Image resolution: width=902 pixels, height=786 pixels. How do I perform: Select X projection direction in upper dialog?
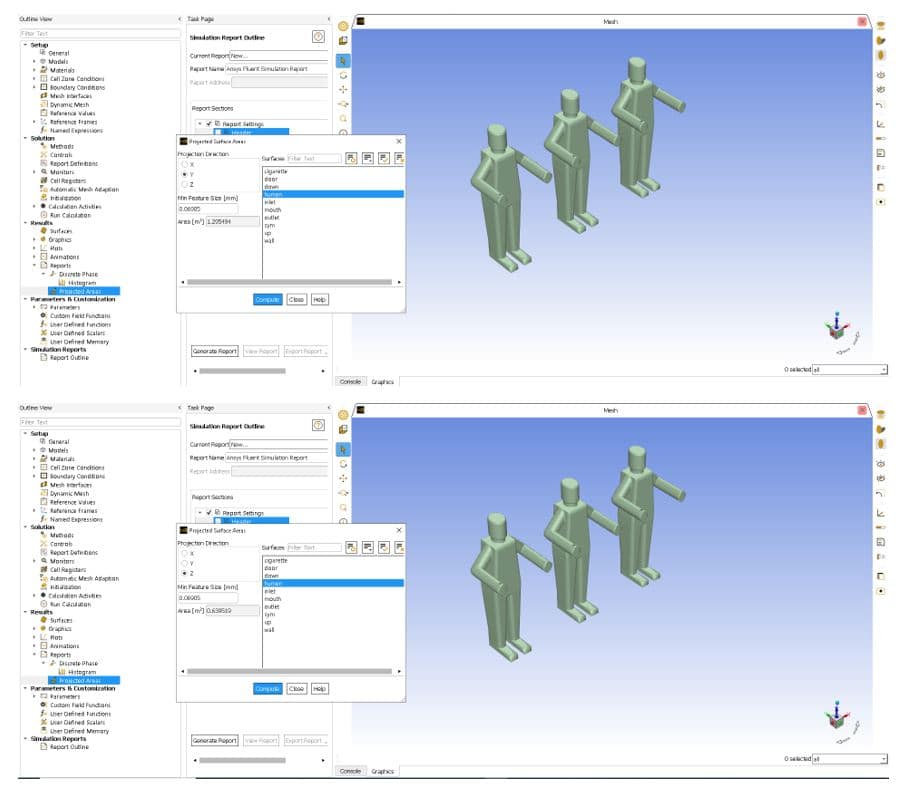pyautogui.click(x=184, y=165)
